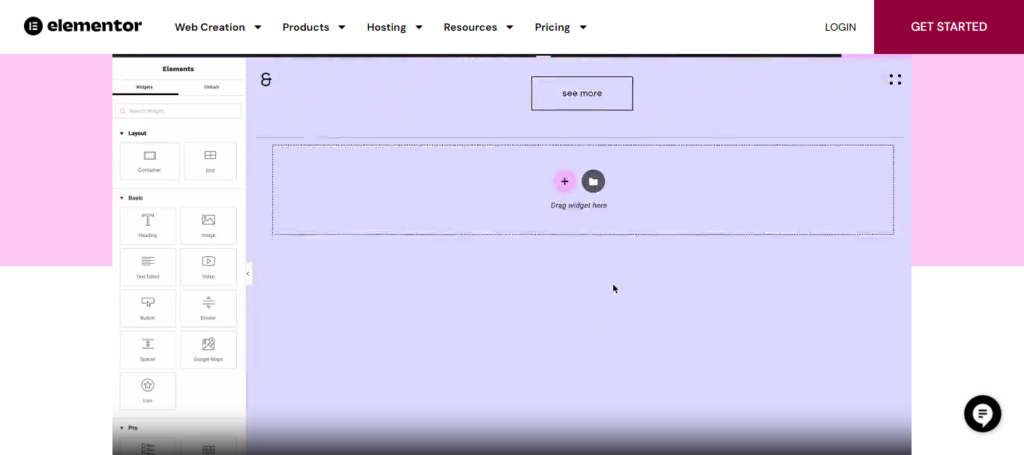Viewport: 1024px width, 455px height.
Task: Pick the Heading widget
Action: pyautogui.click(x=147, y=225)
